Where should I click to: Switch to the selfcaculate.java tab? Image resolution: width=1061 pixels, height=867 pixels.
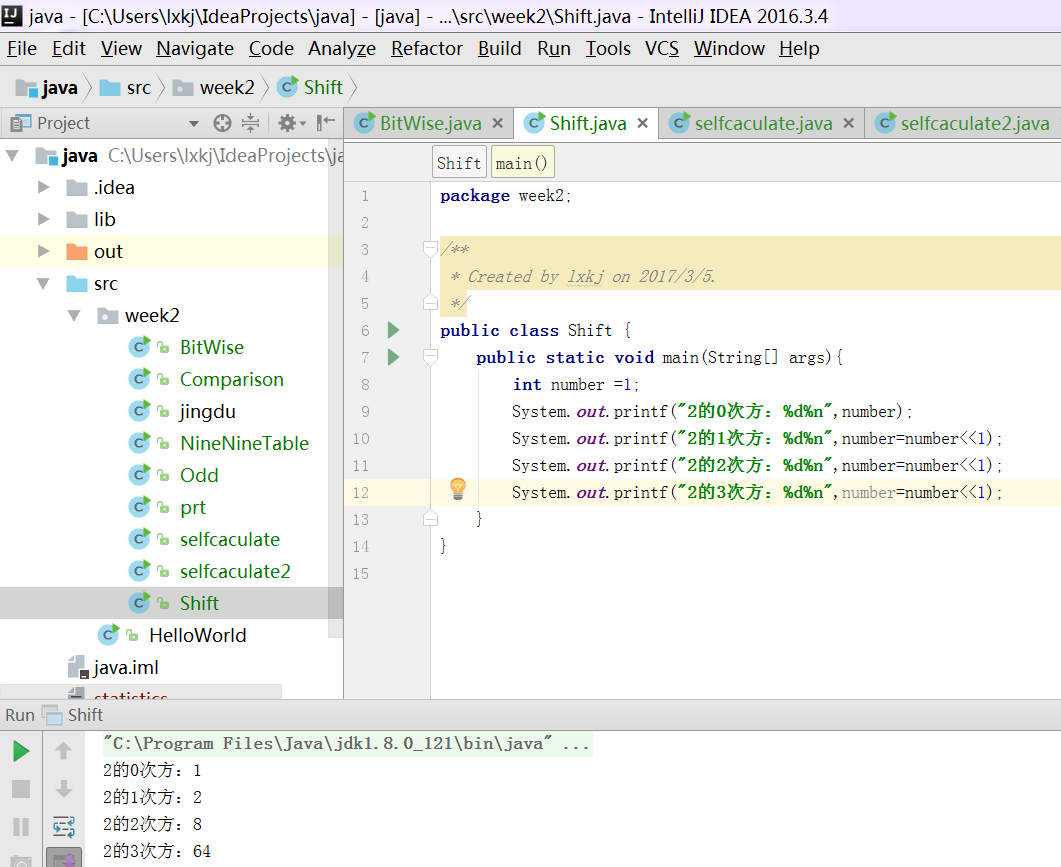(763, 123)
